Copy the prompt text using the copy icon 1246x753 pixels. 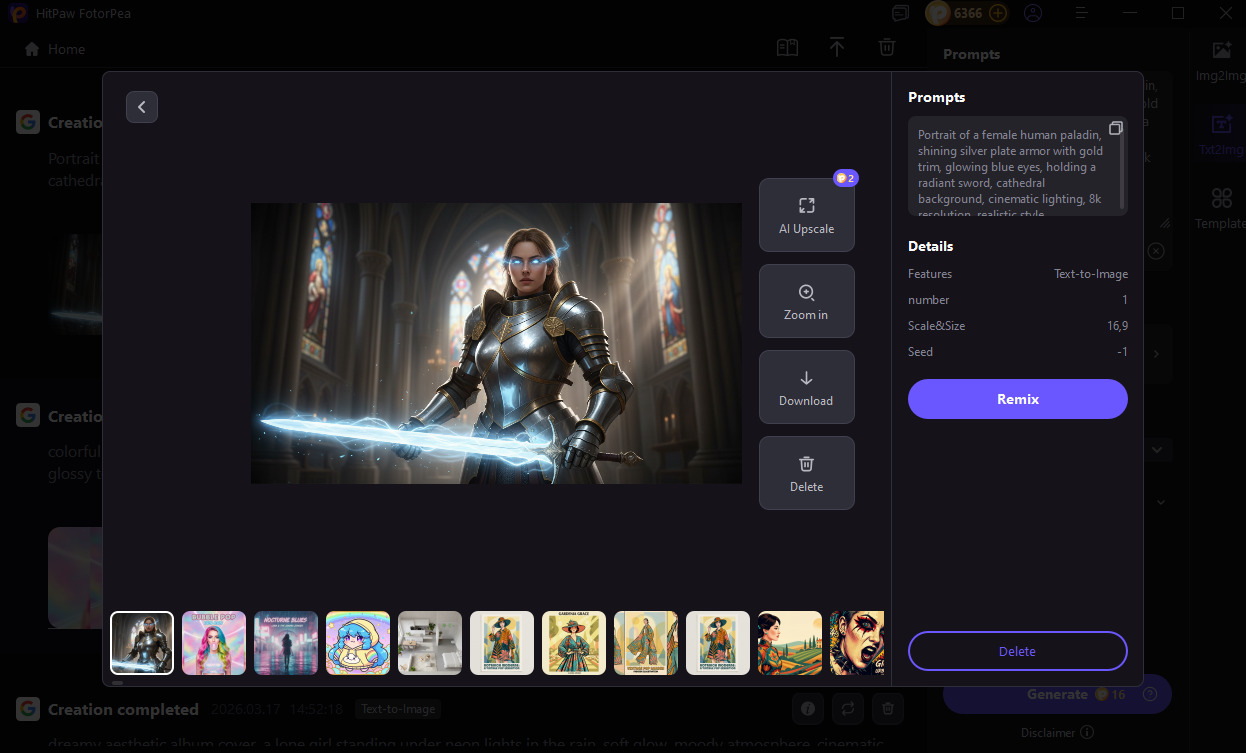(1116, 128)
